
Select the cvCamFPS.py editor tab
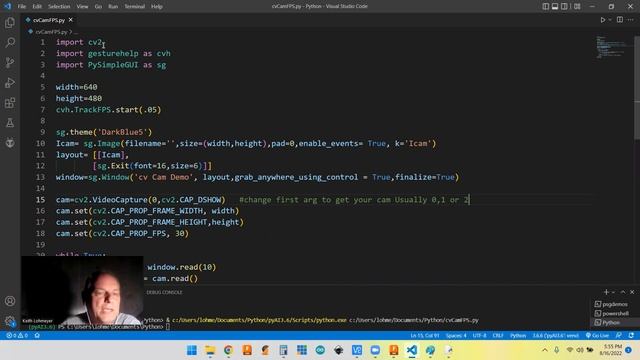pyautogui.click(x=49, y=20)
